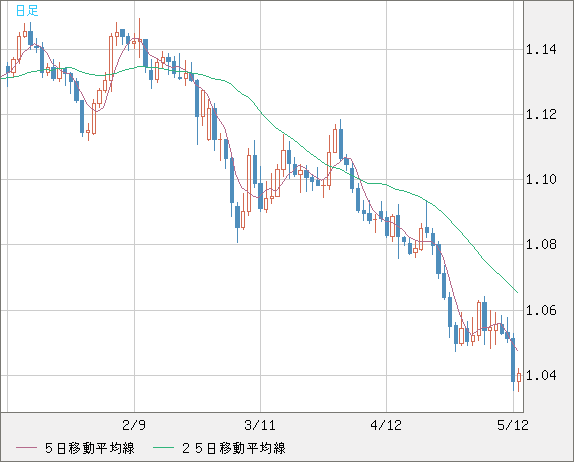Viewport: 574px width, 462px height.
Task: Click the 5/12 date axis label
Action: coord(513,425)
